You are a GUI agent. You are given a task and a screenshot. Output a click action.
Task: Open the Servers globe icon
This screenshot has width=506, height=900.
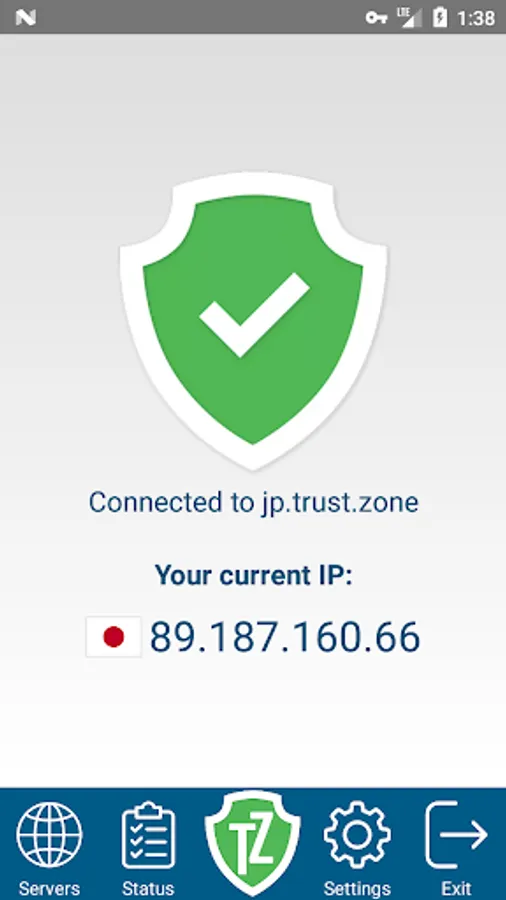click(49, 835)
